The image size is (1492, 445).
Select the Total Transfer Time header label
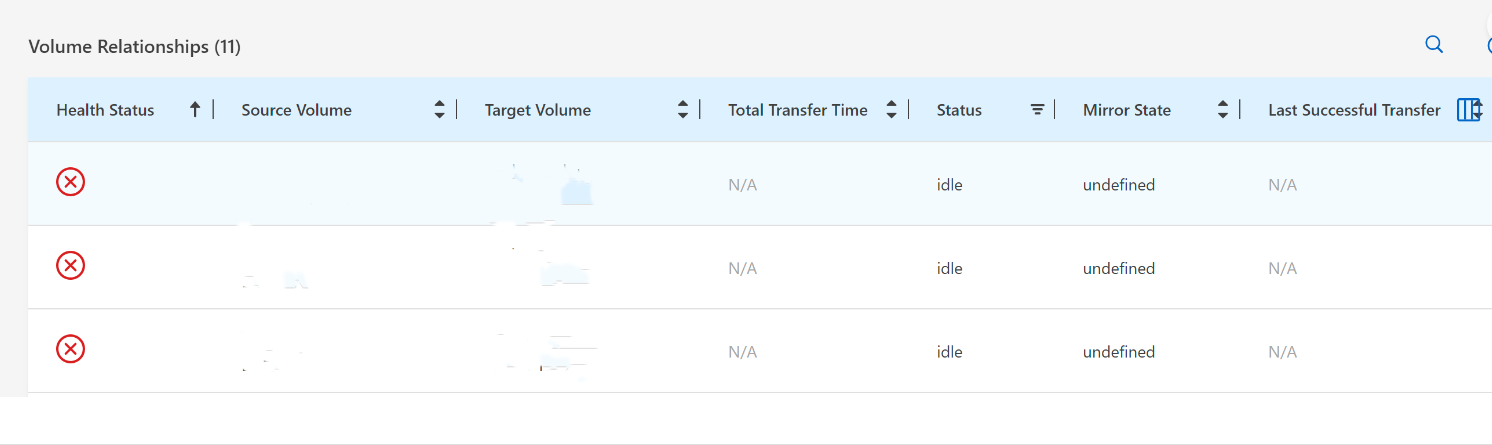(798, 110)
